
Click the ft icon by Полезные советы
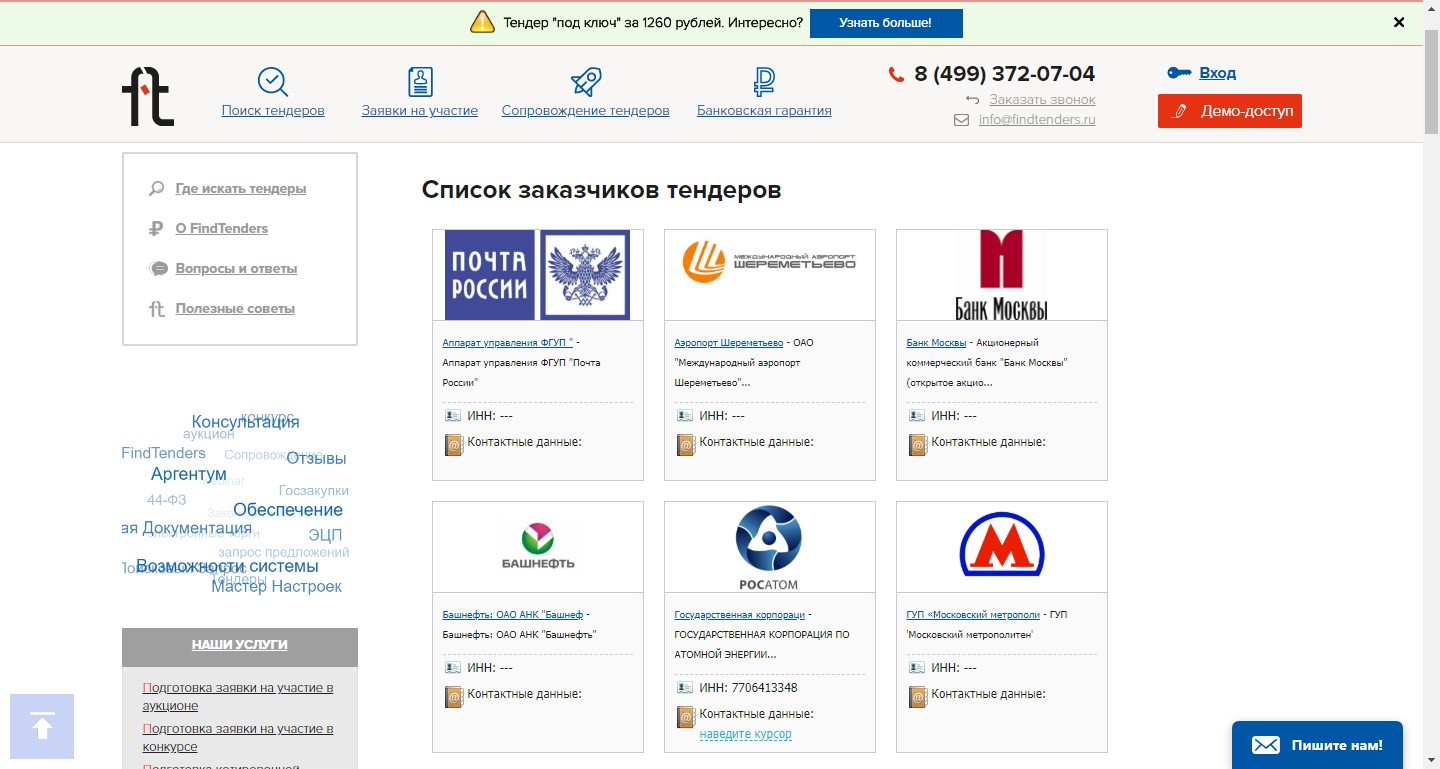157,309
